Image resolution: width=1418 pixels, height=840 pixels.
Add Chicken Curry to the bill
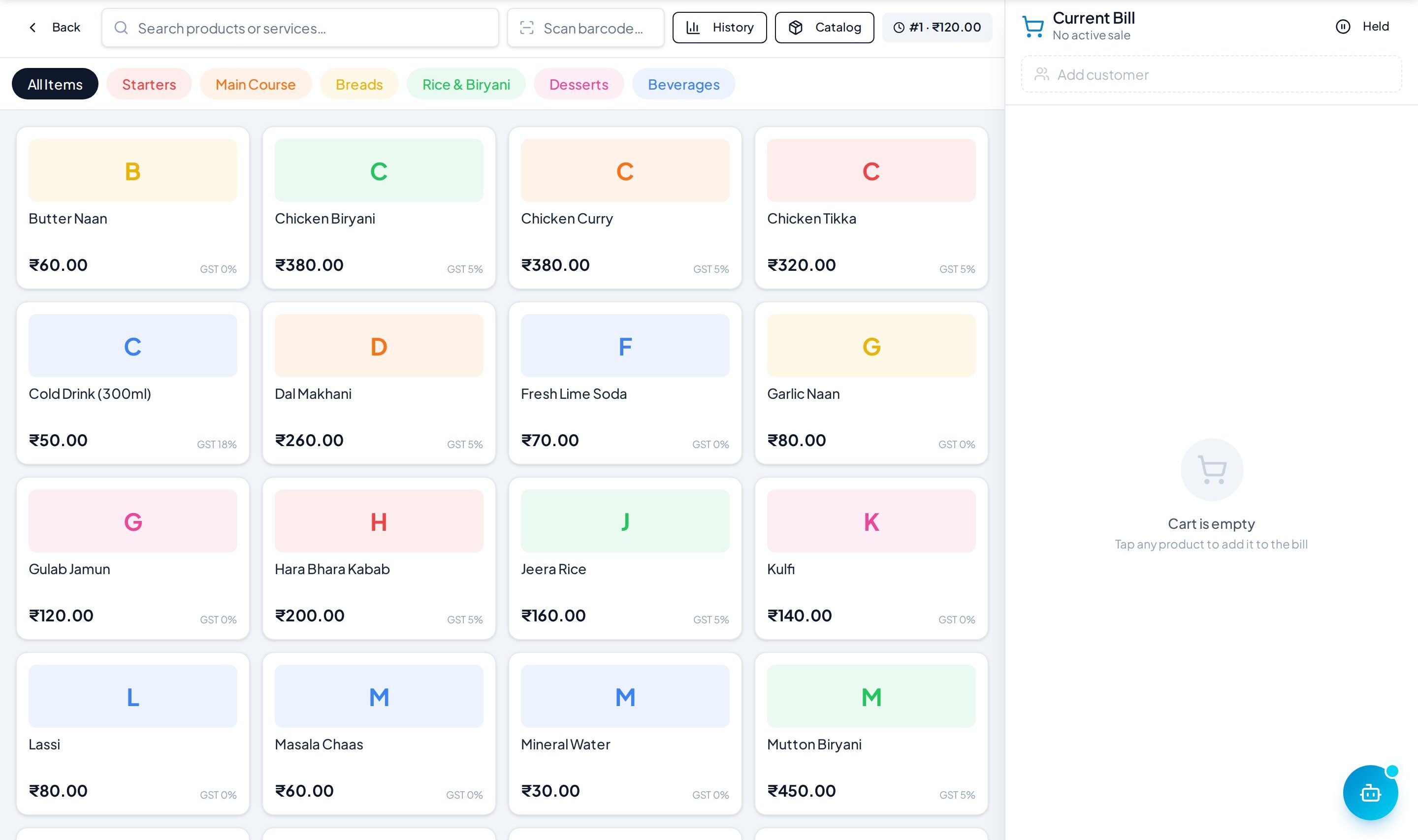(x=625, y=208)
